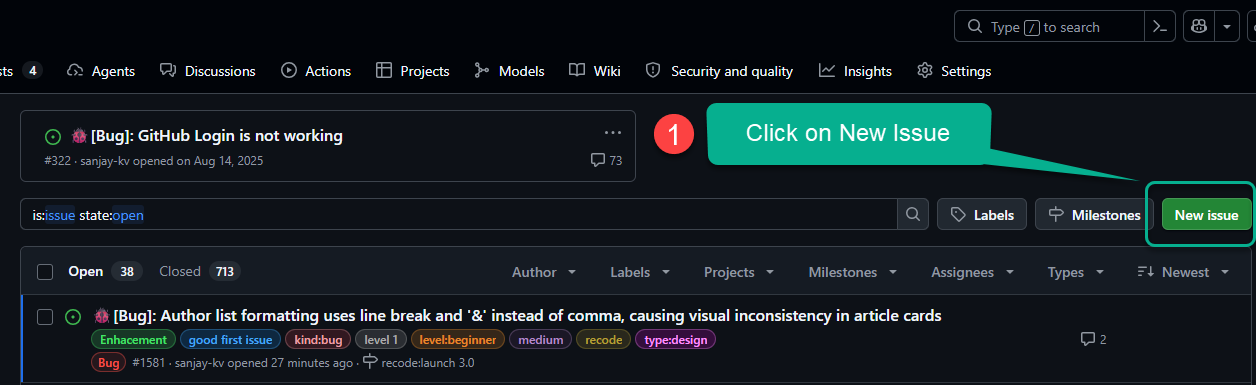Image resolution: width=1256 pixels, height=385 pixels.
Task: Click the search box 'Type / to search'
Action: coord(1050,27)
